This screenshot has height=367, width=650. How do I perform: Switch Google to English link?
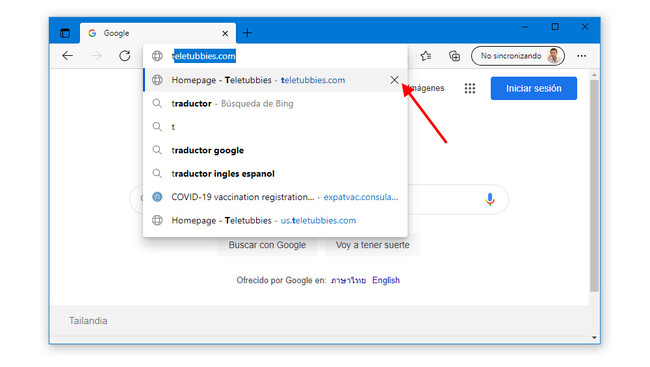pos(386,280)
